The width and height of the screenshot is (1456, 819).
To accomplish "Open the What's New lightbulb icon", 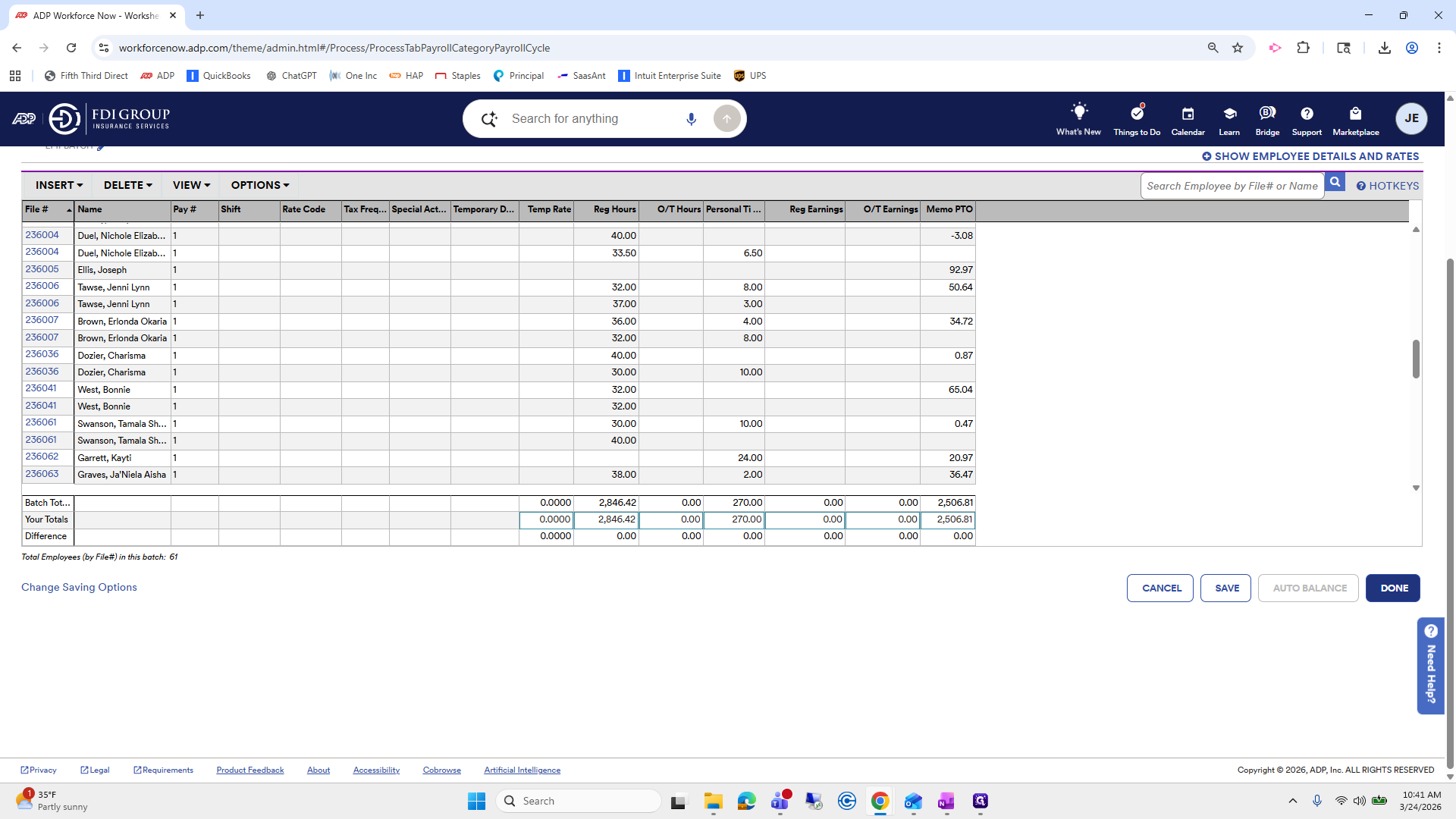I will point(1078,112).
